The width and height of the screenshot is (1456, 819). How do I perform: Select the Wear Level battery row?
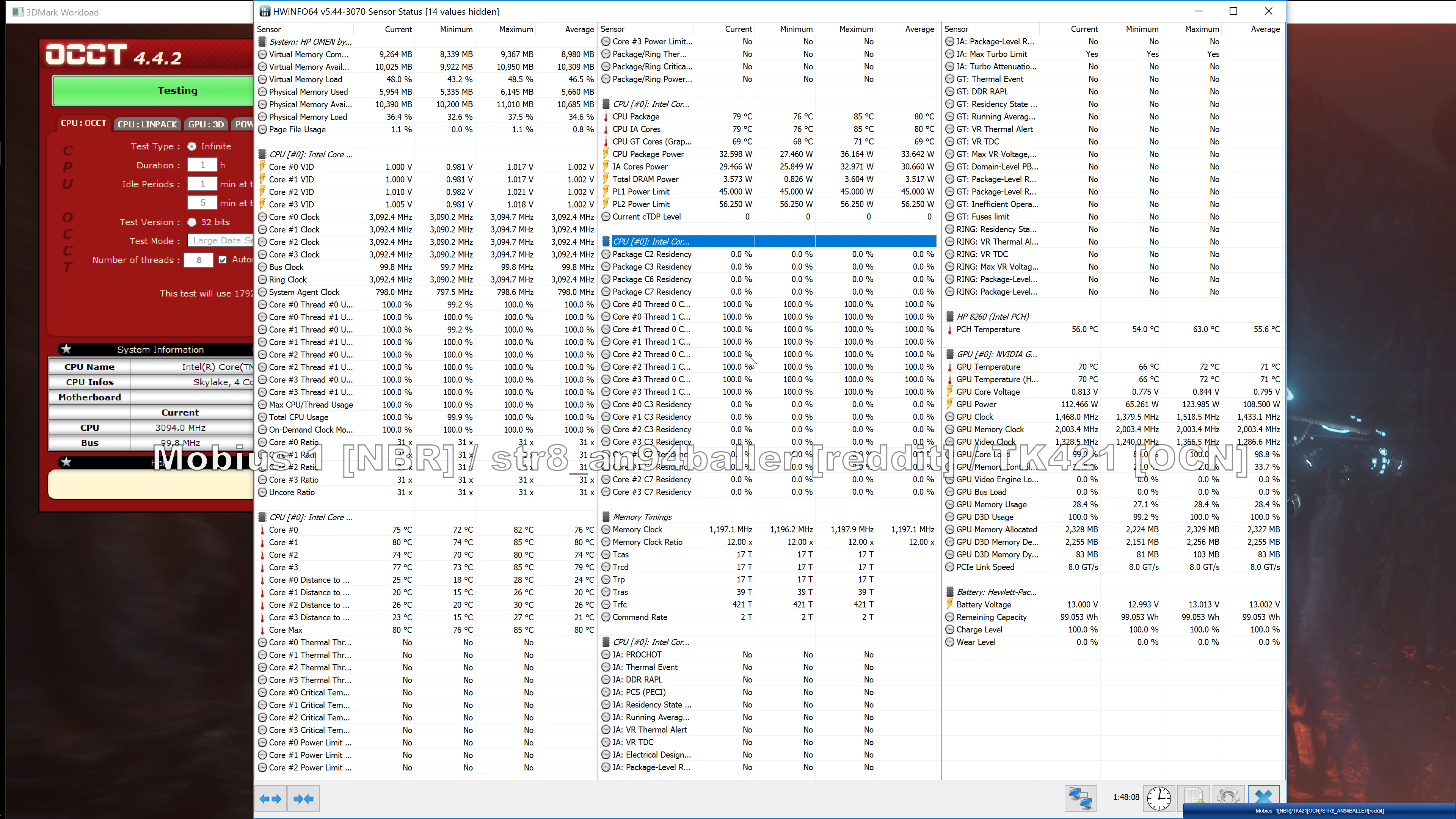point(1114,642)
